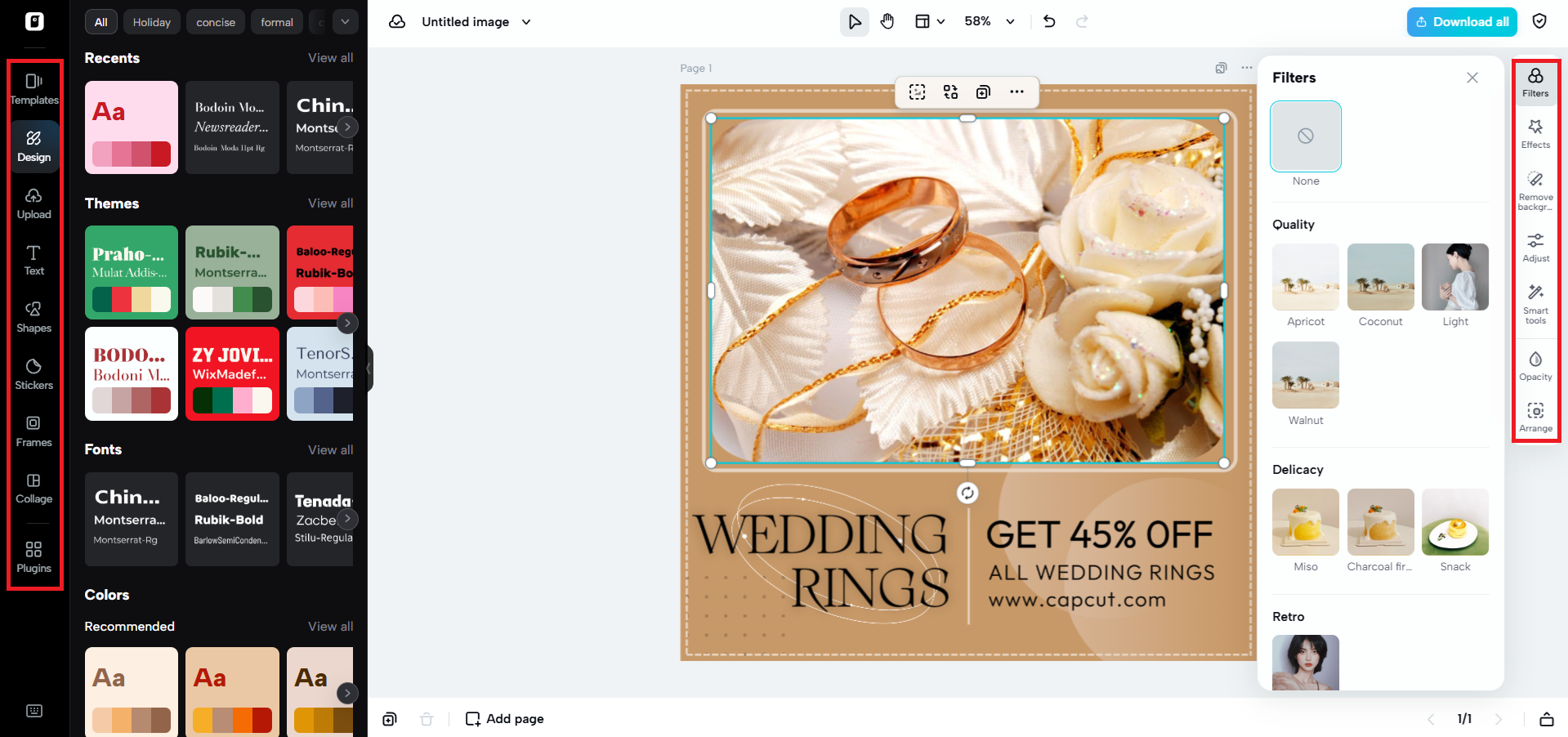Open the Remove background tool
1568x737 pixels.
point(1535,190)
